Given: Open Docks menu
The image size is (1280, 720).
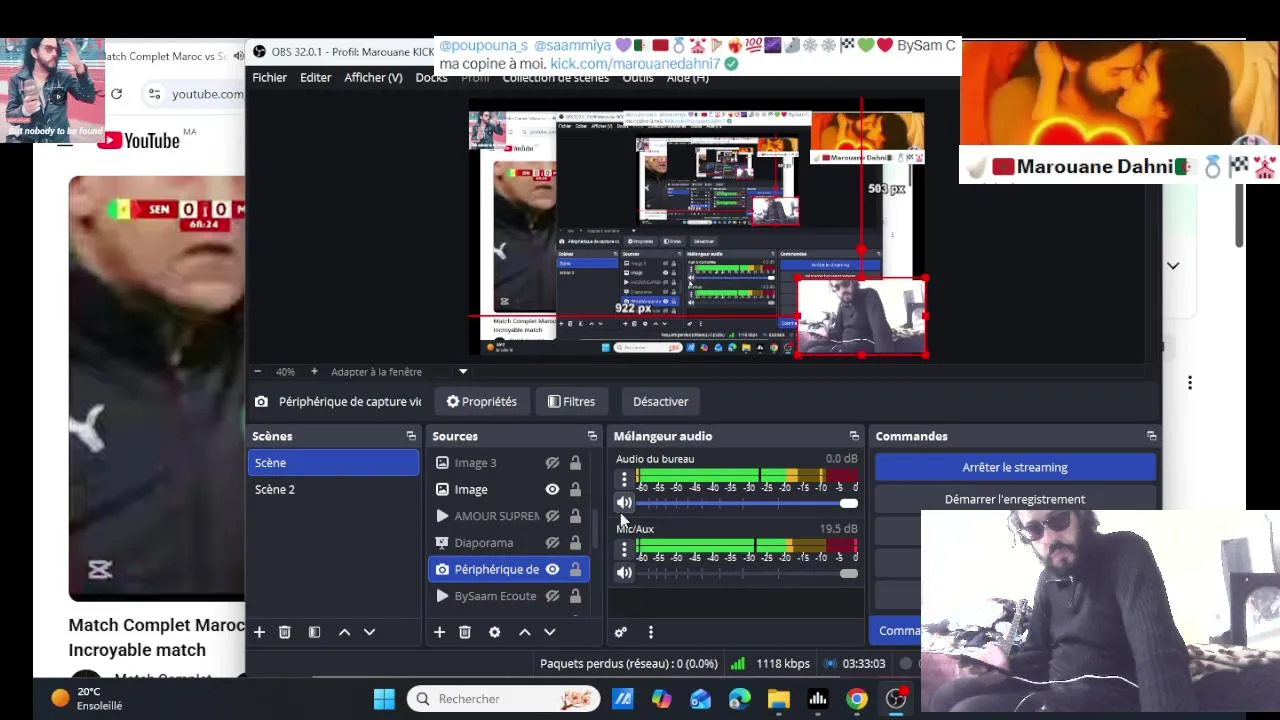Looking at the screenshot, I should coord(431,77).
